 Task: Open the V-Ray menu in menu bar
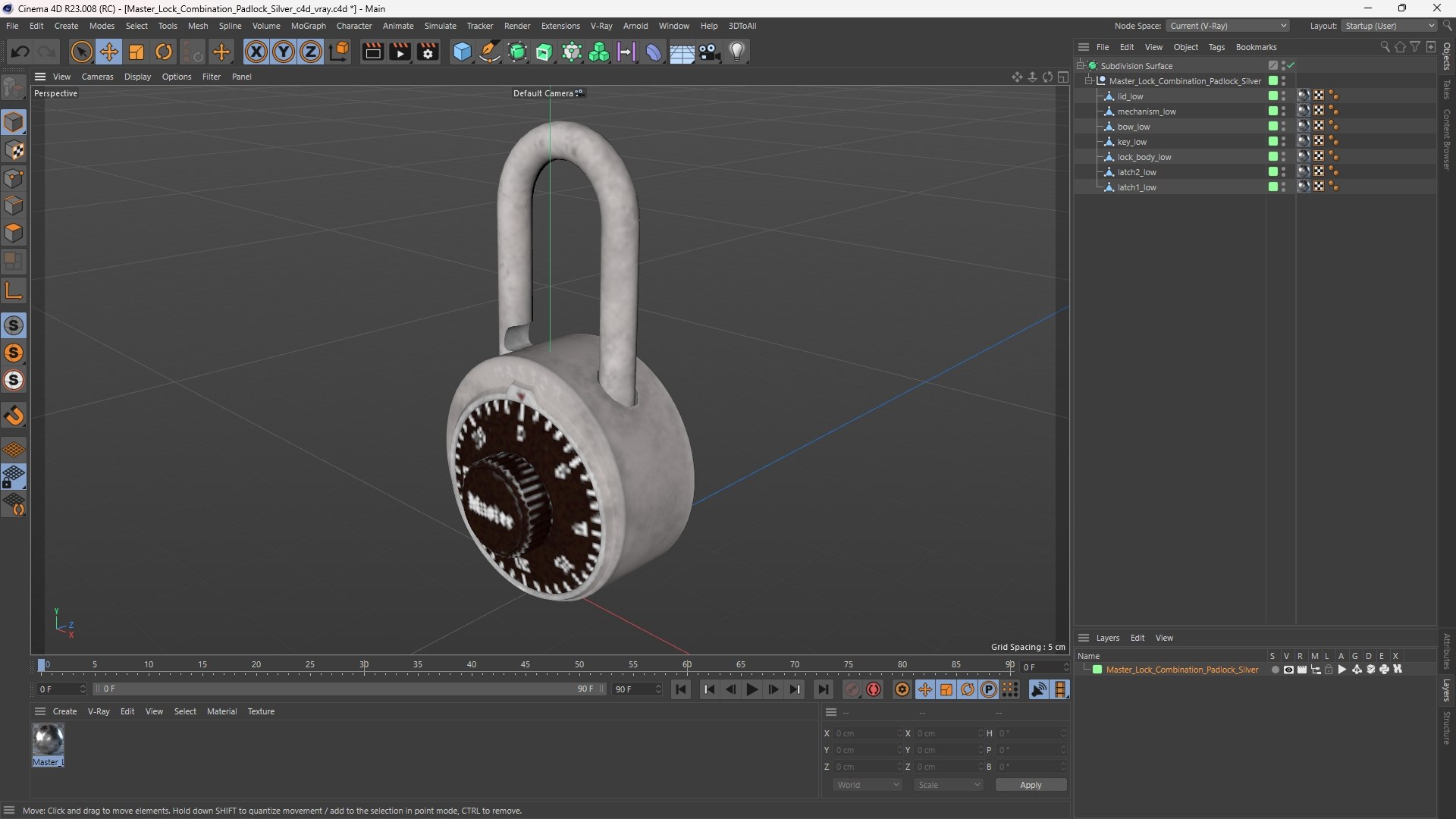click(x=601, y=26)
